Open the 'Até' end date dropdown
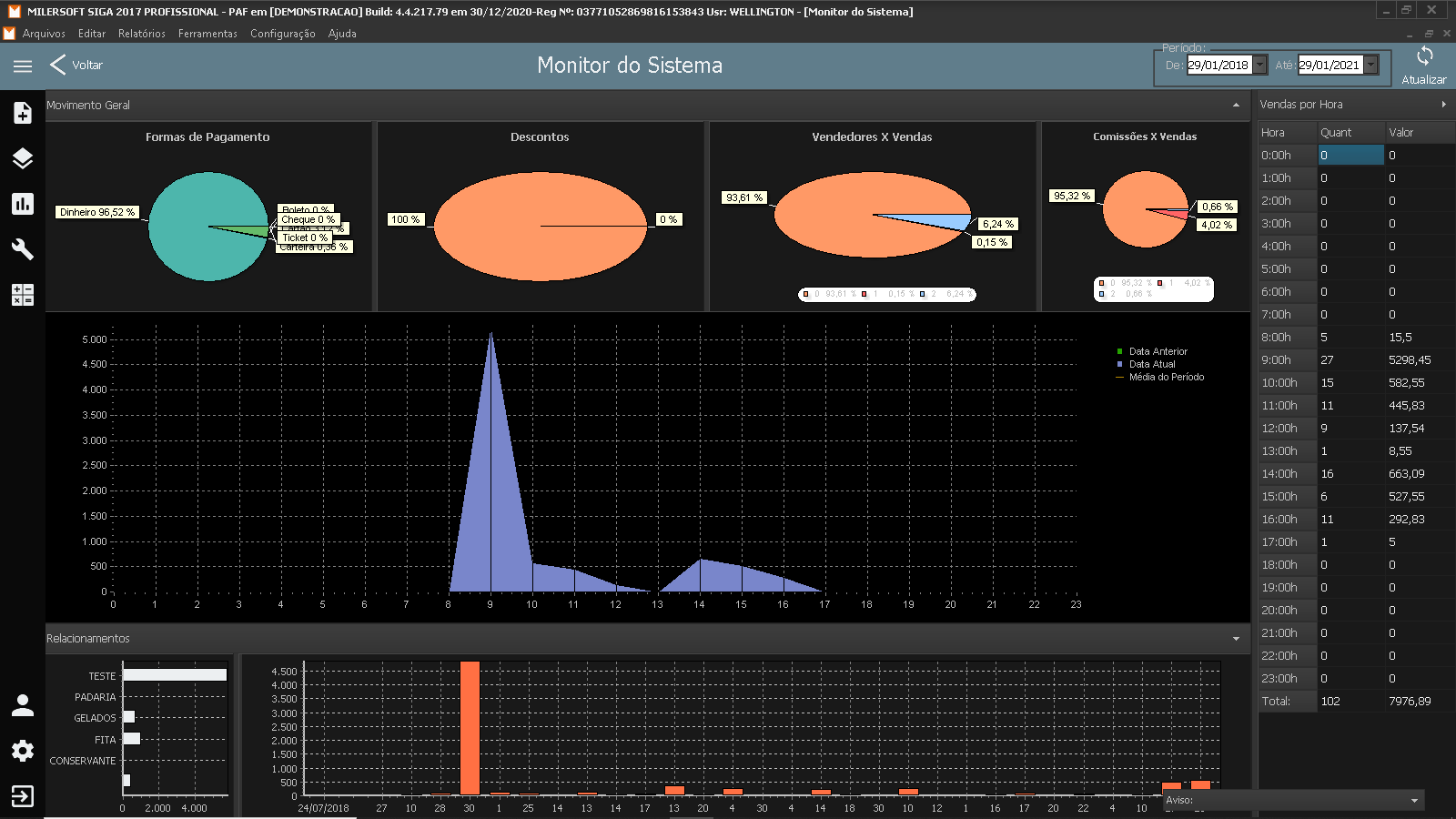 pyautogui.click(x=1370, y=65)
